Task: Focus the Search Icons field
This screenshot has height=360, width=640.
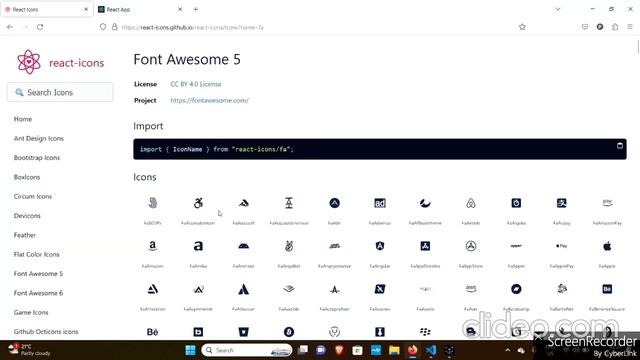Action: [x=60, y=92]
